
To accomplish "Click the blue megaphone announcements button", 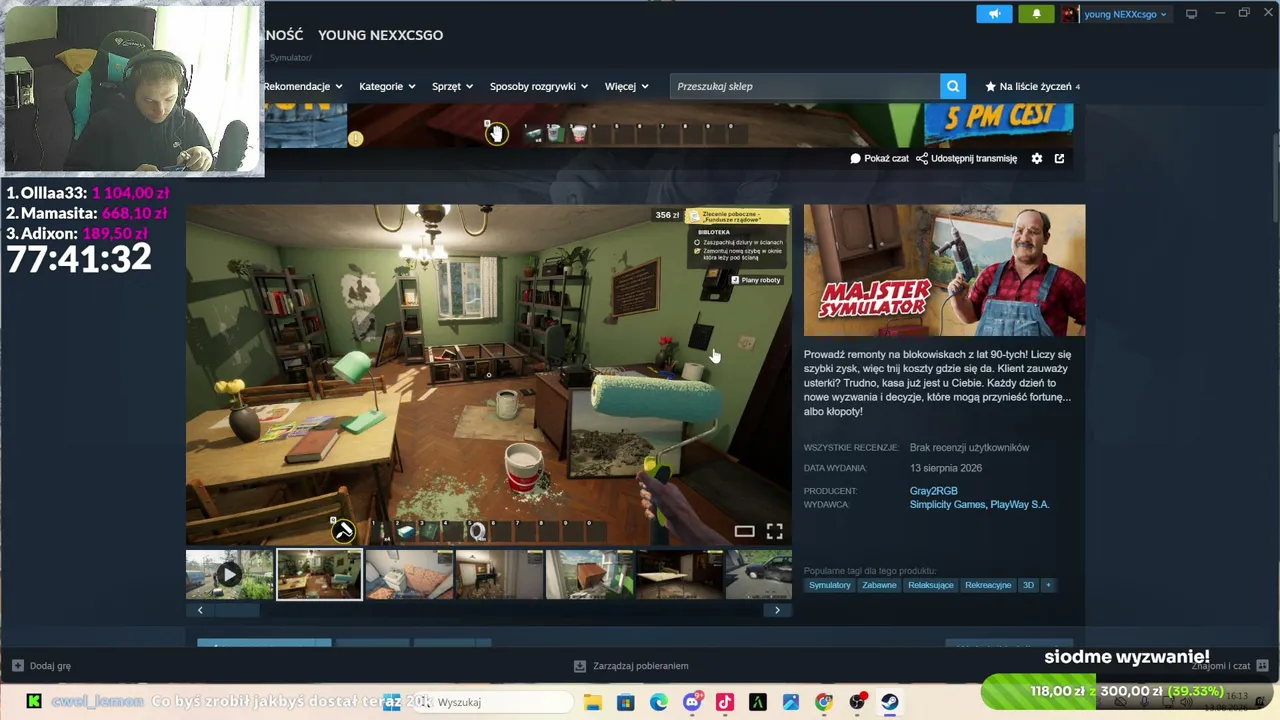I will [x=994, y=14].
